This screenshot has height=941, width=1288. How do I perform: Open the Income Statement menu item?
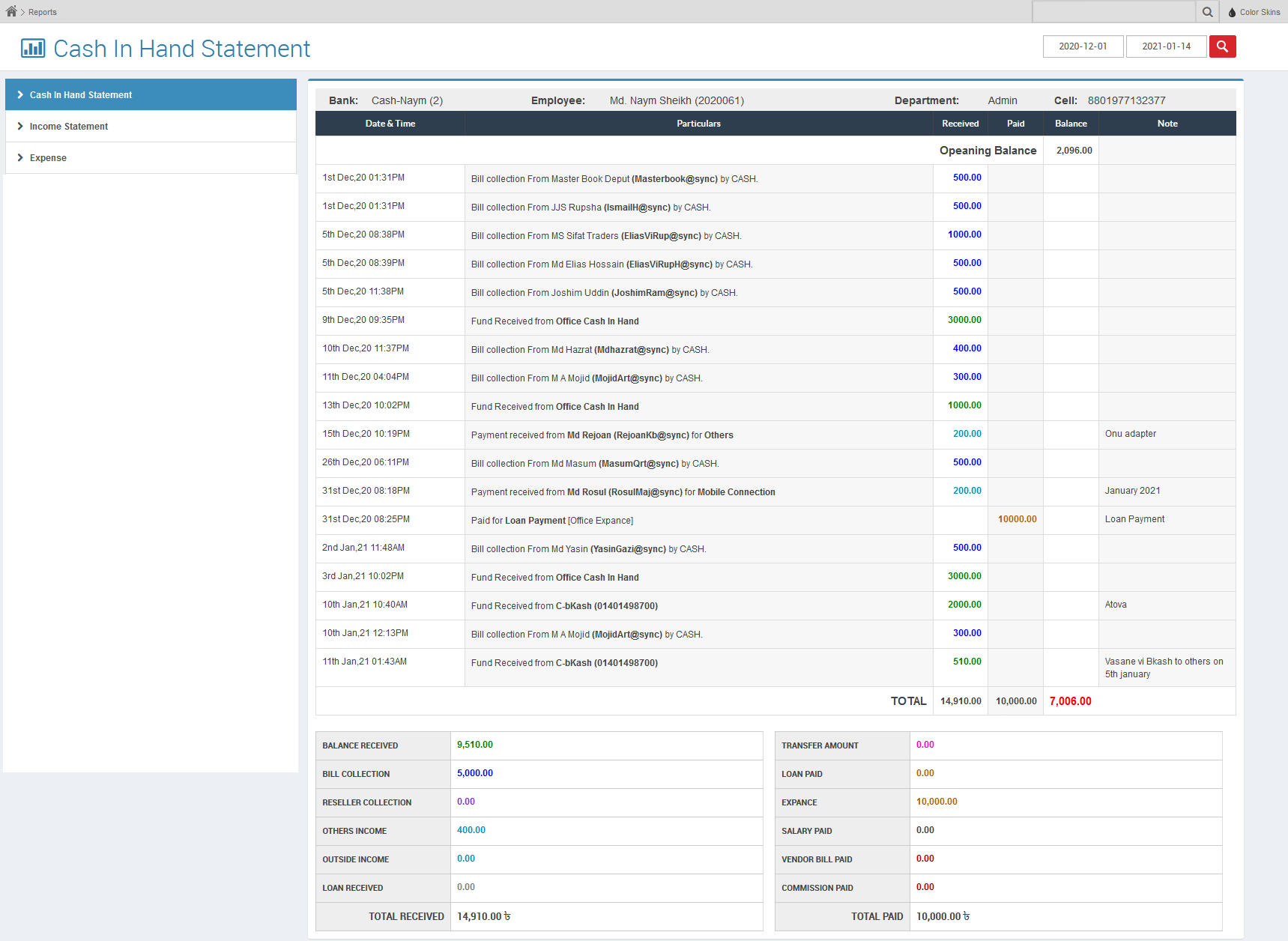click(69, 127)
